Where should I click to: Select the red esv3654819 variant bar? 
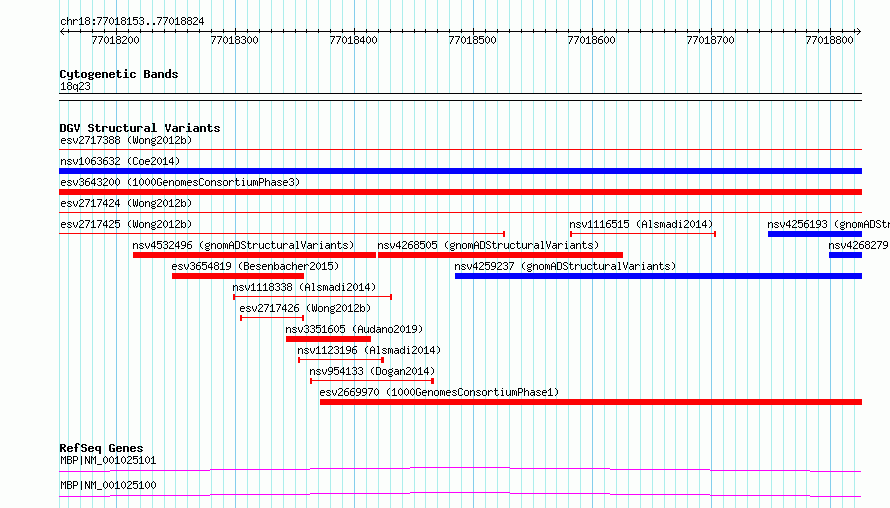coord(238,276)
